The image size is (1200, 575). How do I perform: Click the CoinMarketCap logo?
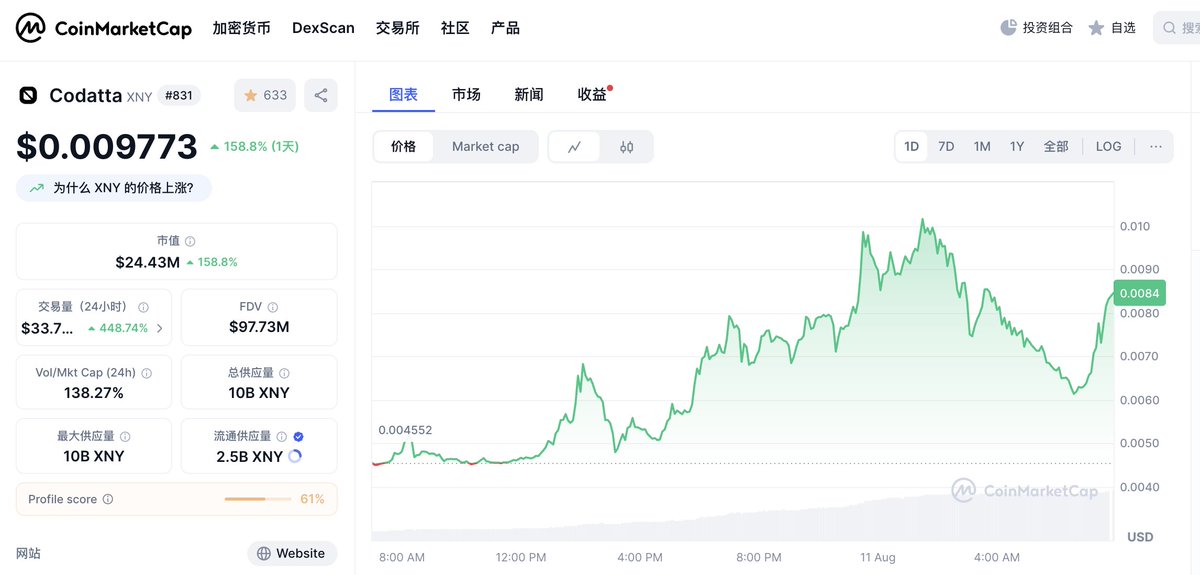(x=103, y=29)
